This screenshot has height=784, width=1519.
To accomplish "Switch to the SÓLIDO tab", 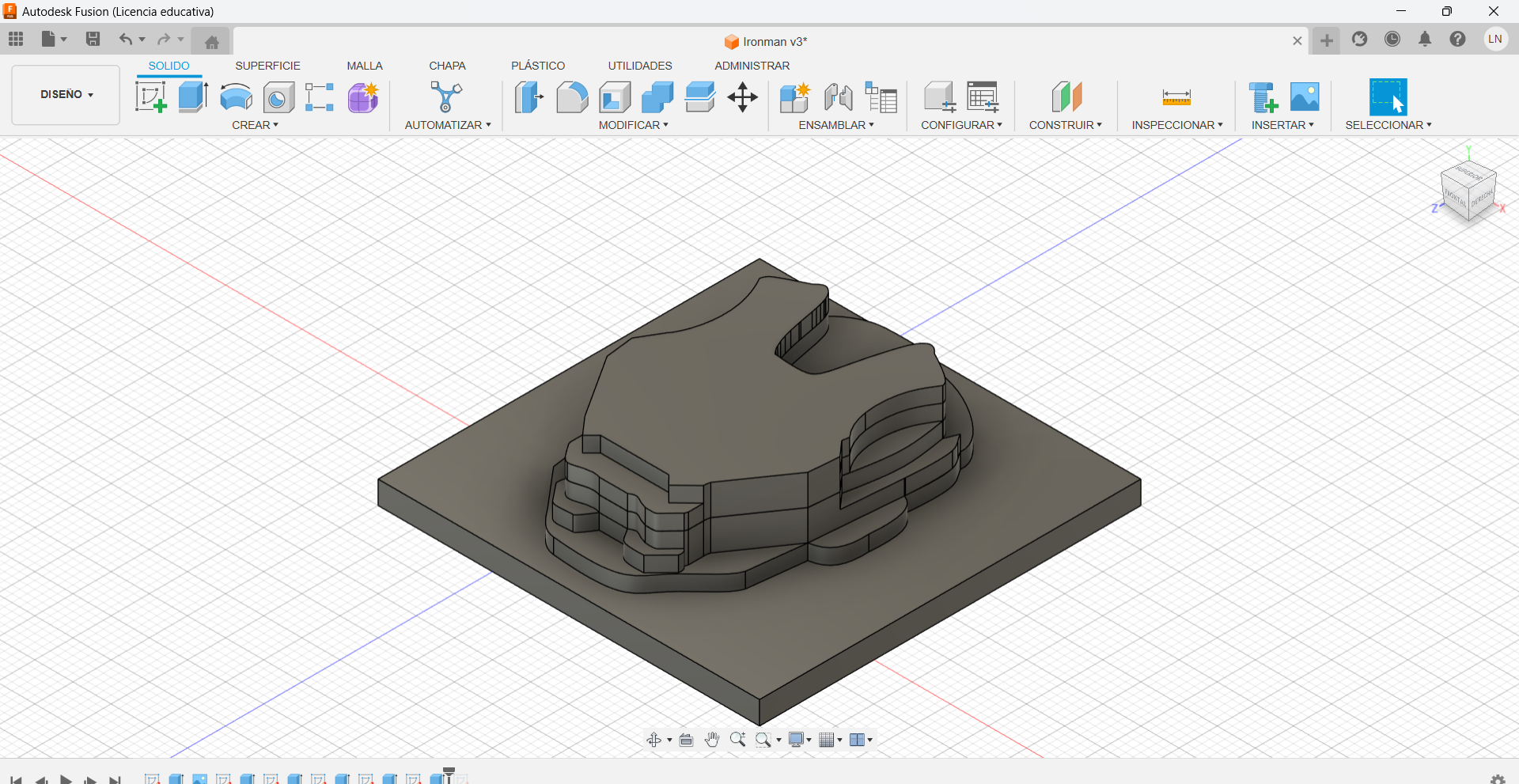I will pos(169,66).
